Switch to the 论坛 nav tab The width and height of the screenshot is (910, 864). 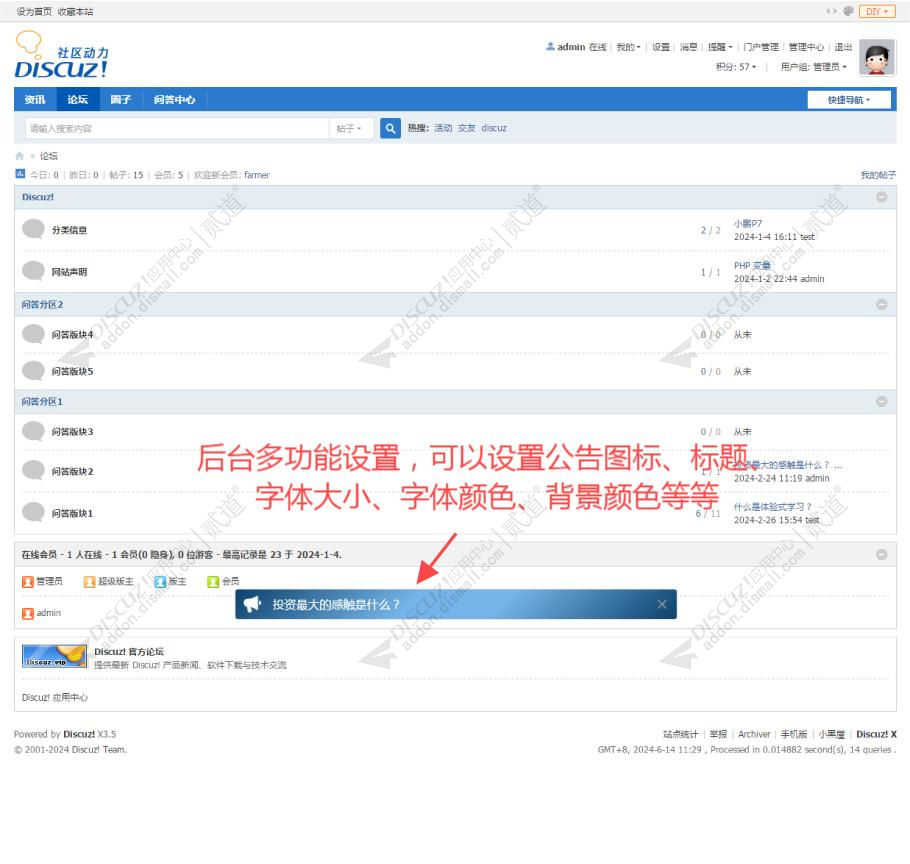(x=78, y=100)
